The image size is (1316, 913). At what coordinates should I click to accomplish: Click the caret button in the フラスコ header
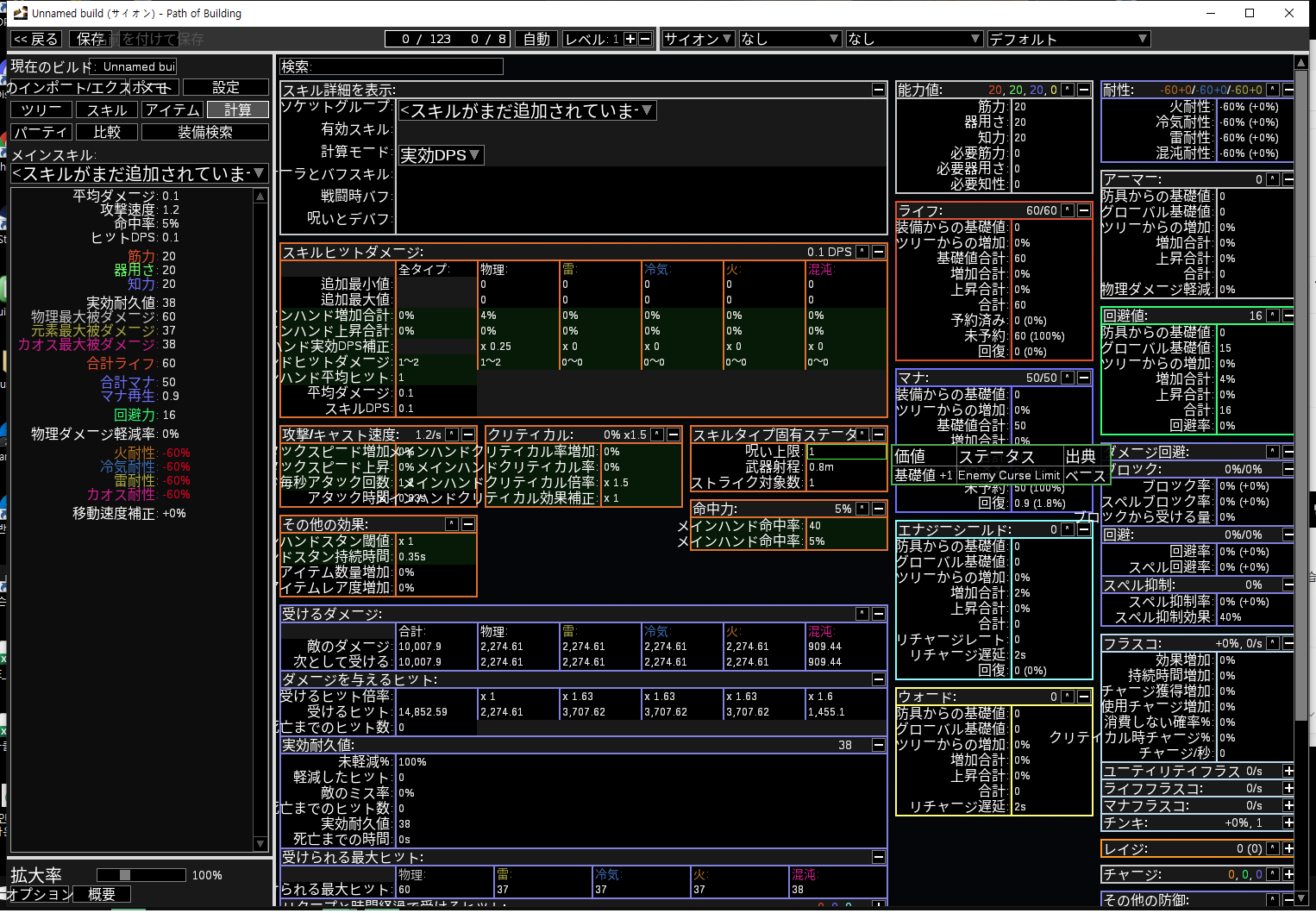point(1274,643)
